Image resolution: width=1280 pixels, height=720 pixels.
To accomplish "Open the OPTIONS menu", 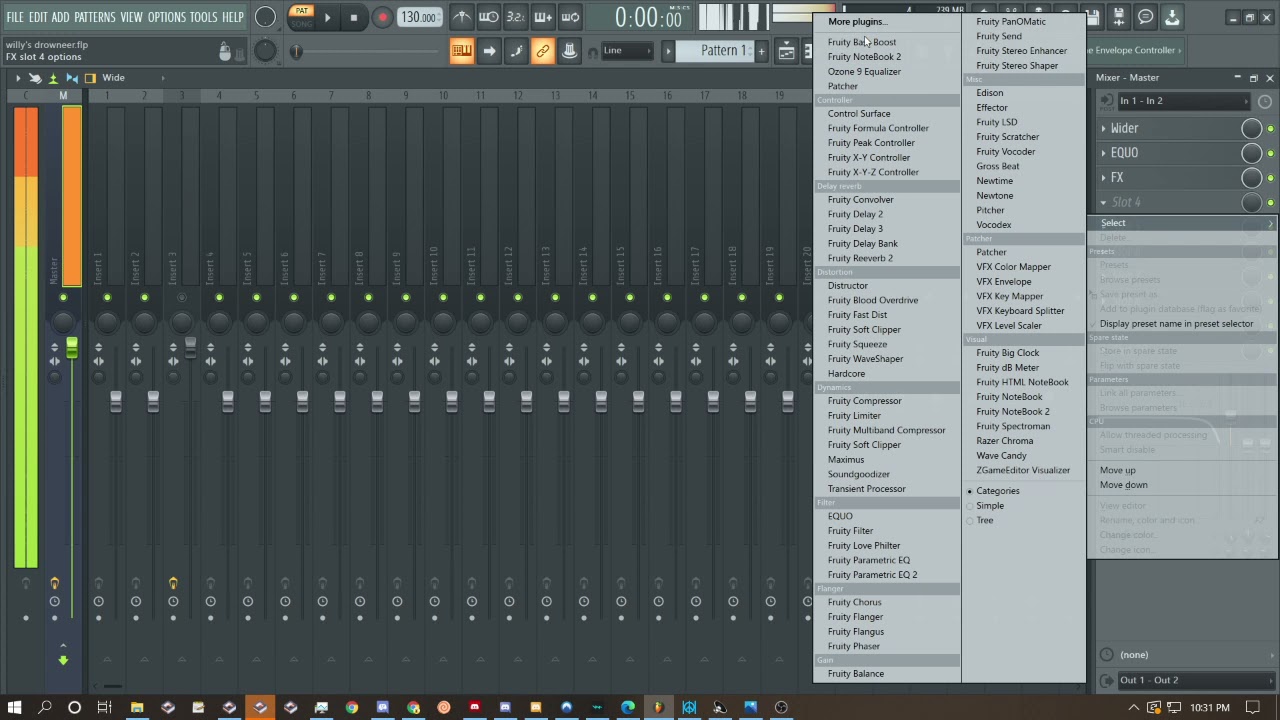I will click(166, 17).
